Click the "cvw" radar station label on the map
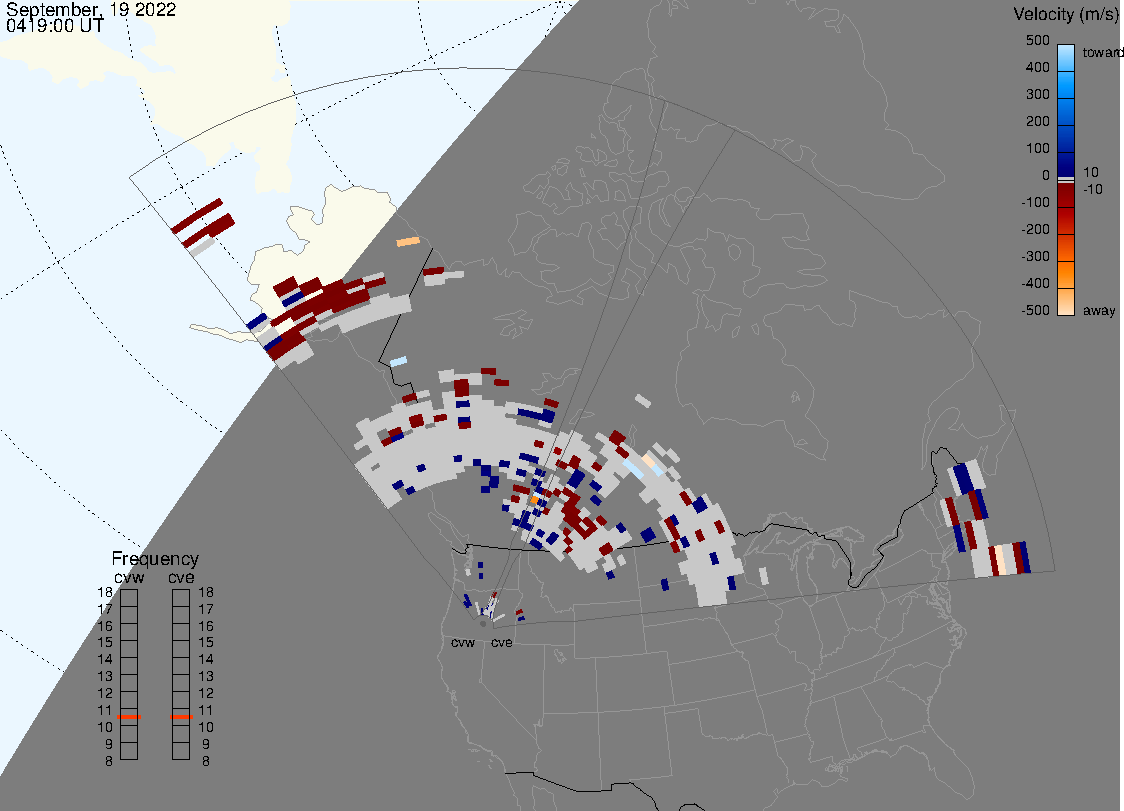The height and width of the screenshot is (811, 1124). (x=463, y=642)
